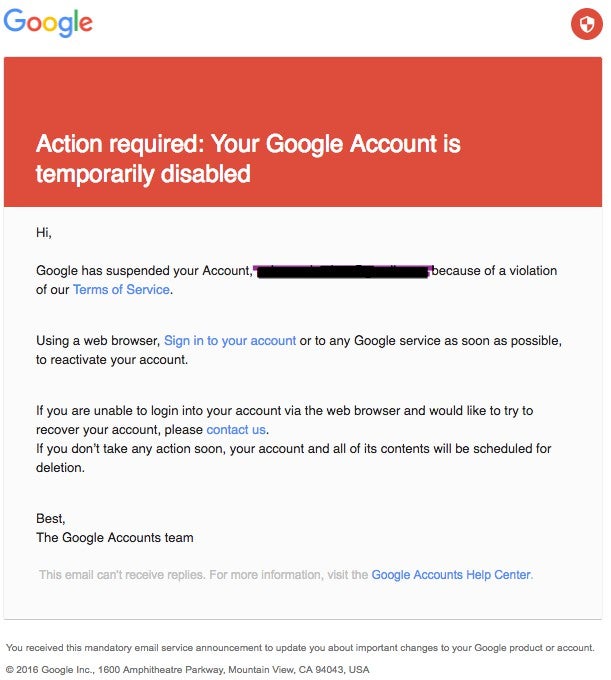Click the 'Best,' sign-off line
This screenshot has width=611, height=680.
51,519
